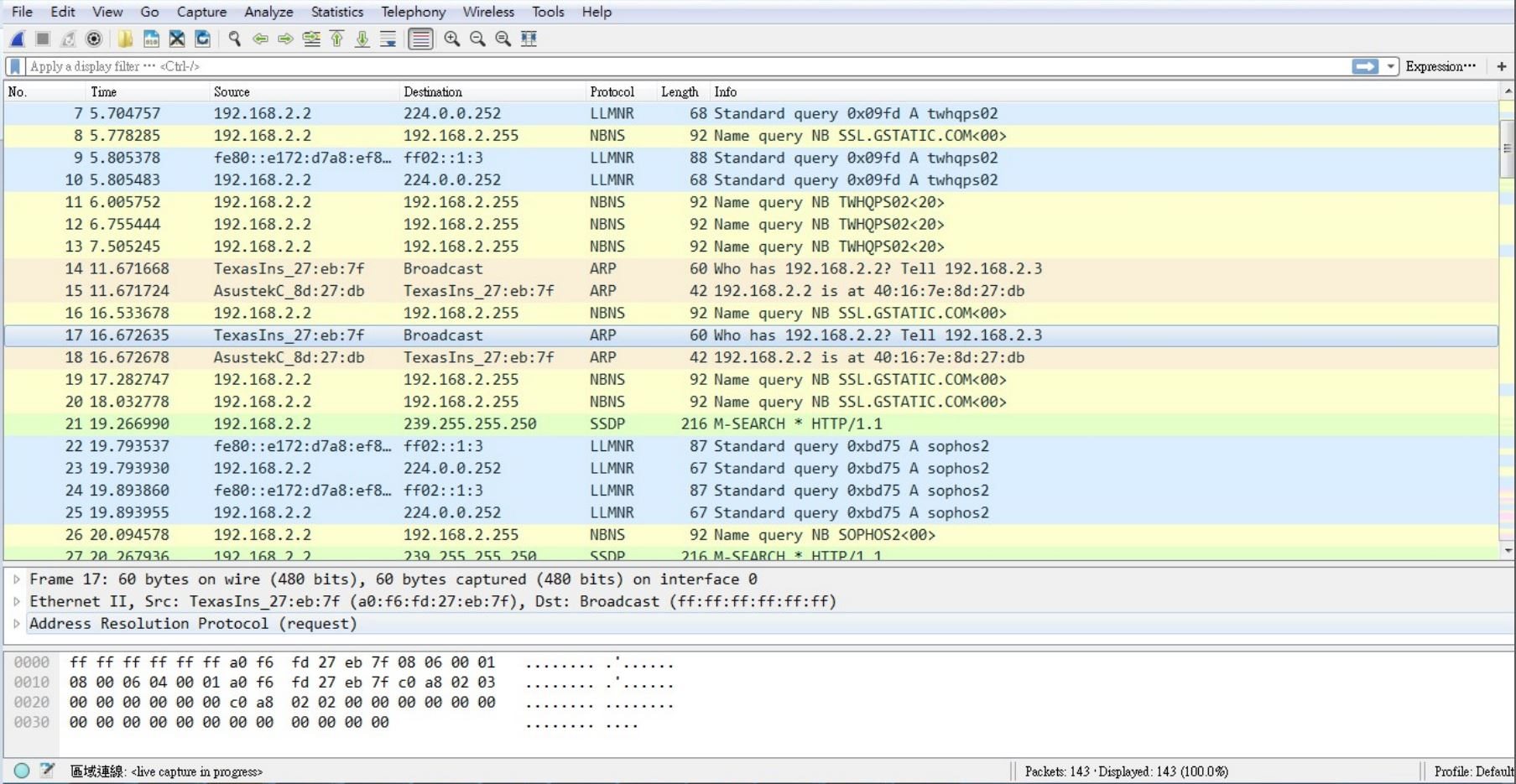This screenshot has width=1516, height=784.
Task: Sort by the Protocol column header
Action: click(x=621, y=91)
